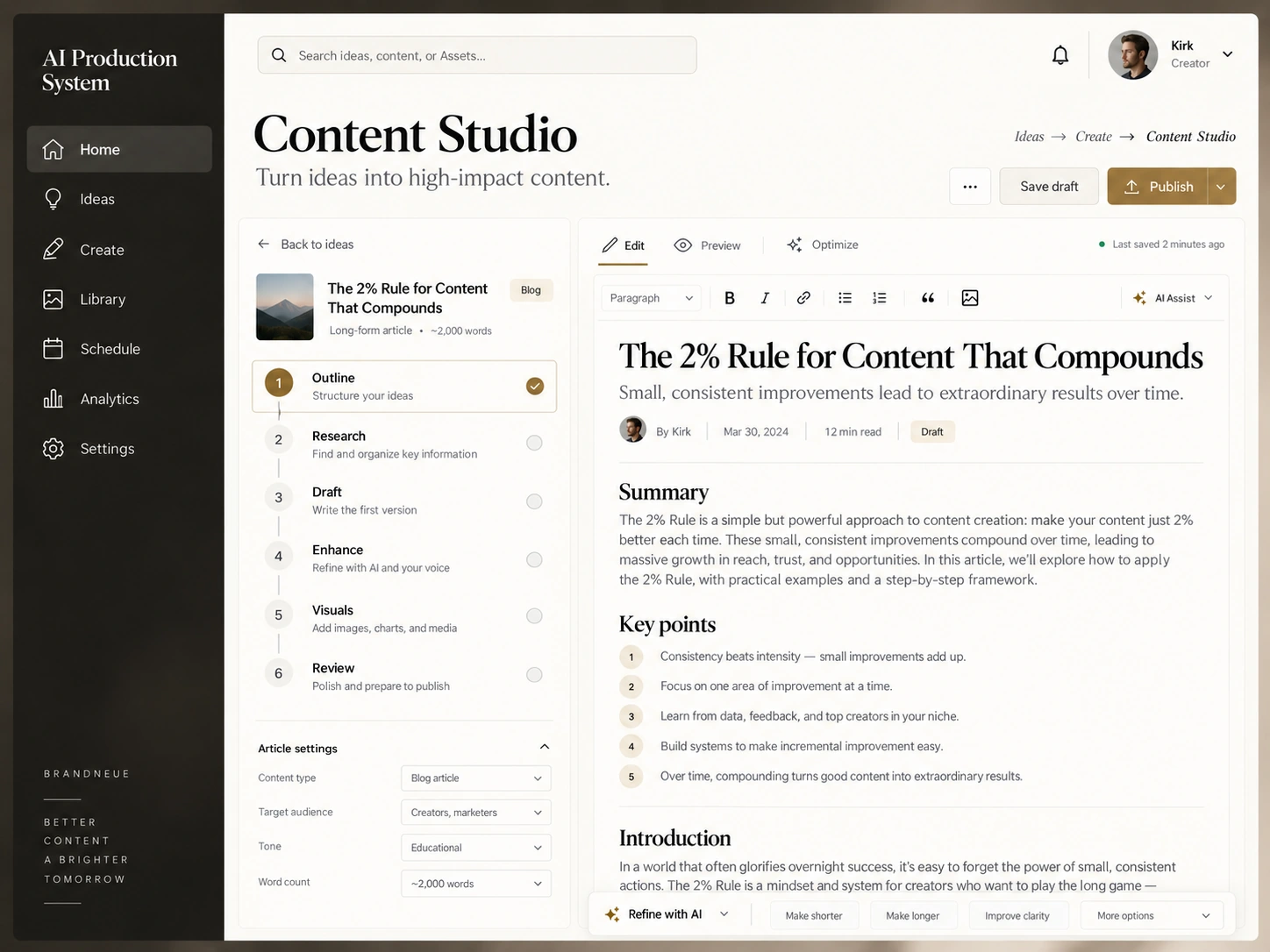Expand AI Assist menu
Image resolution: width=1270 pixels, height=952 pixels.
click(1173, 298)
